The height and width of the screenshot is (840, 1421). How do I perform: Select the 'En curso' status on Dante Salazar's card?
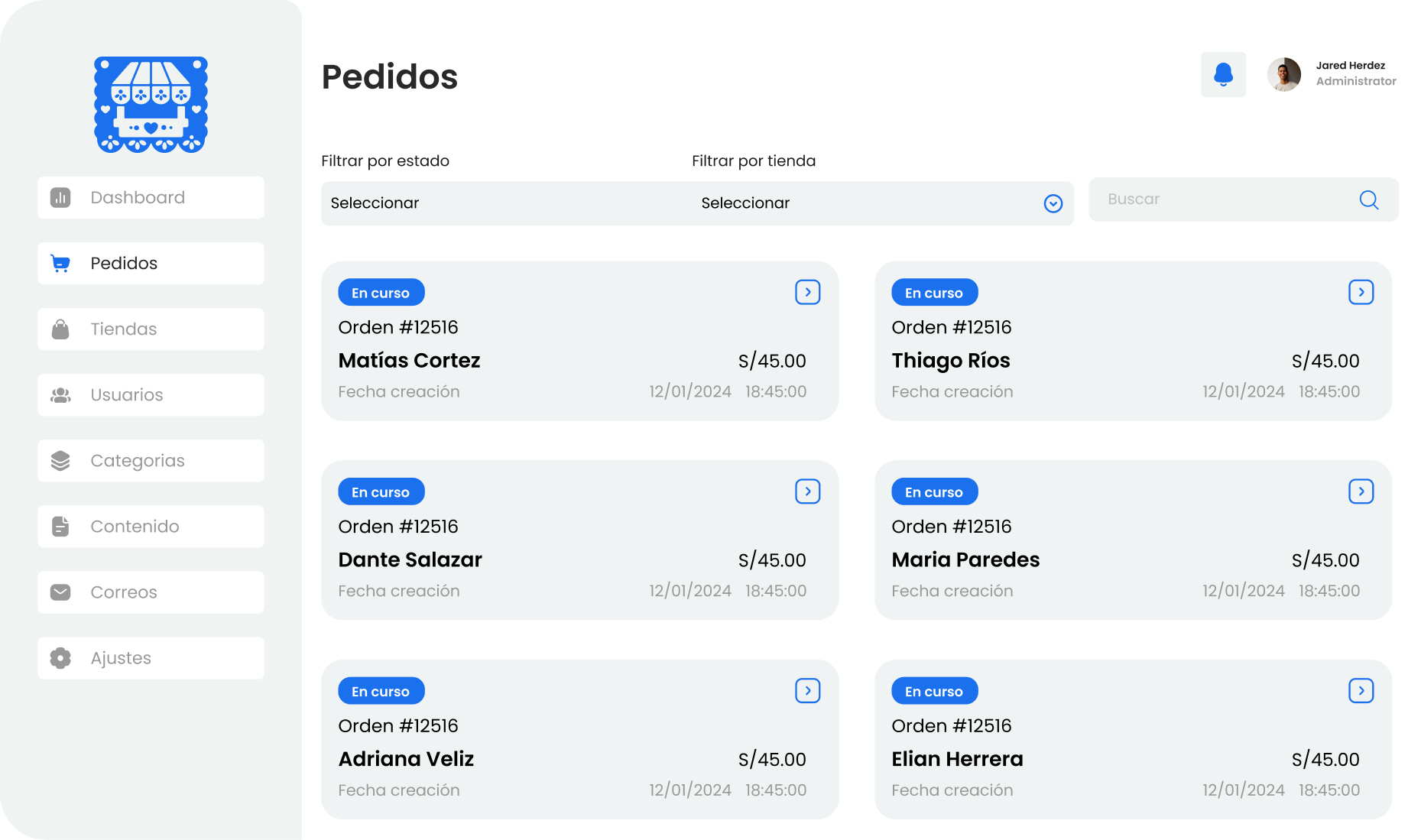pyautogui.click(x=381, y=491)
